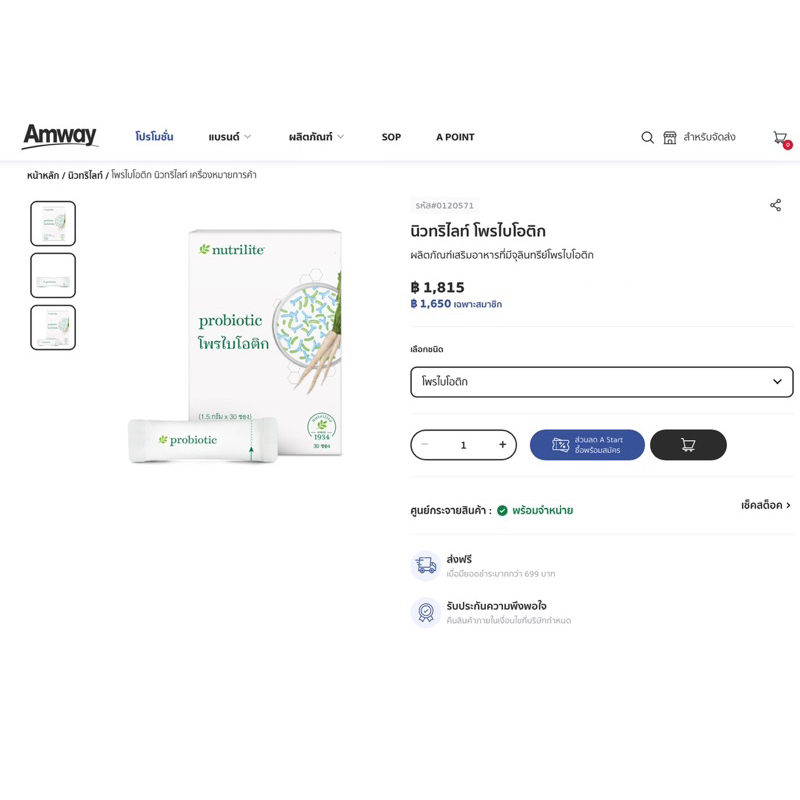Click the share icon
The image size is (800, 800).
click(x=776, y=205)
